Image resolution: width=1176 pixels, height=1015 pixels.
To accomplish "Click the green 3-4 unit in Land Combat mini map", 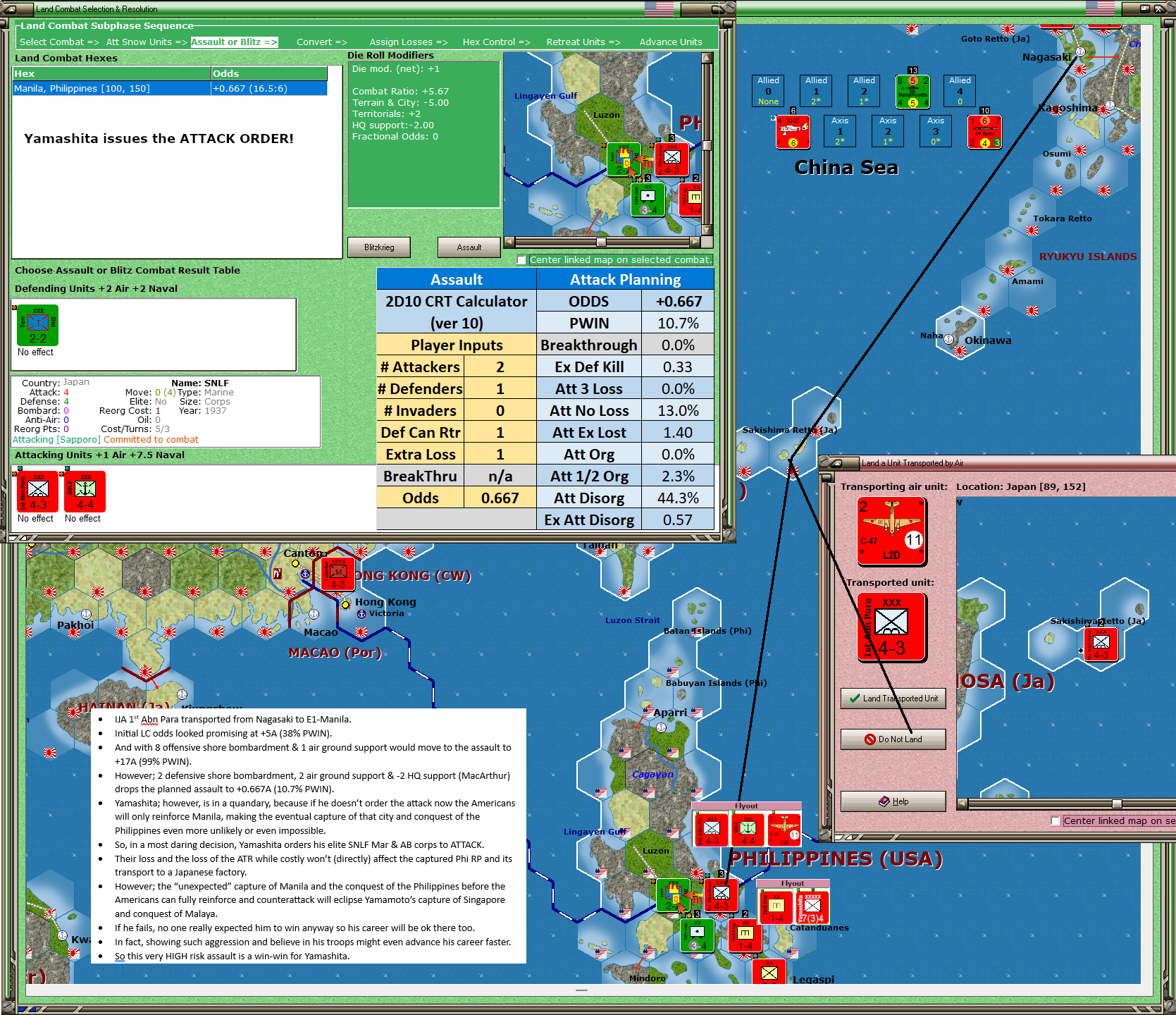I will 648,199.
